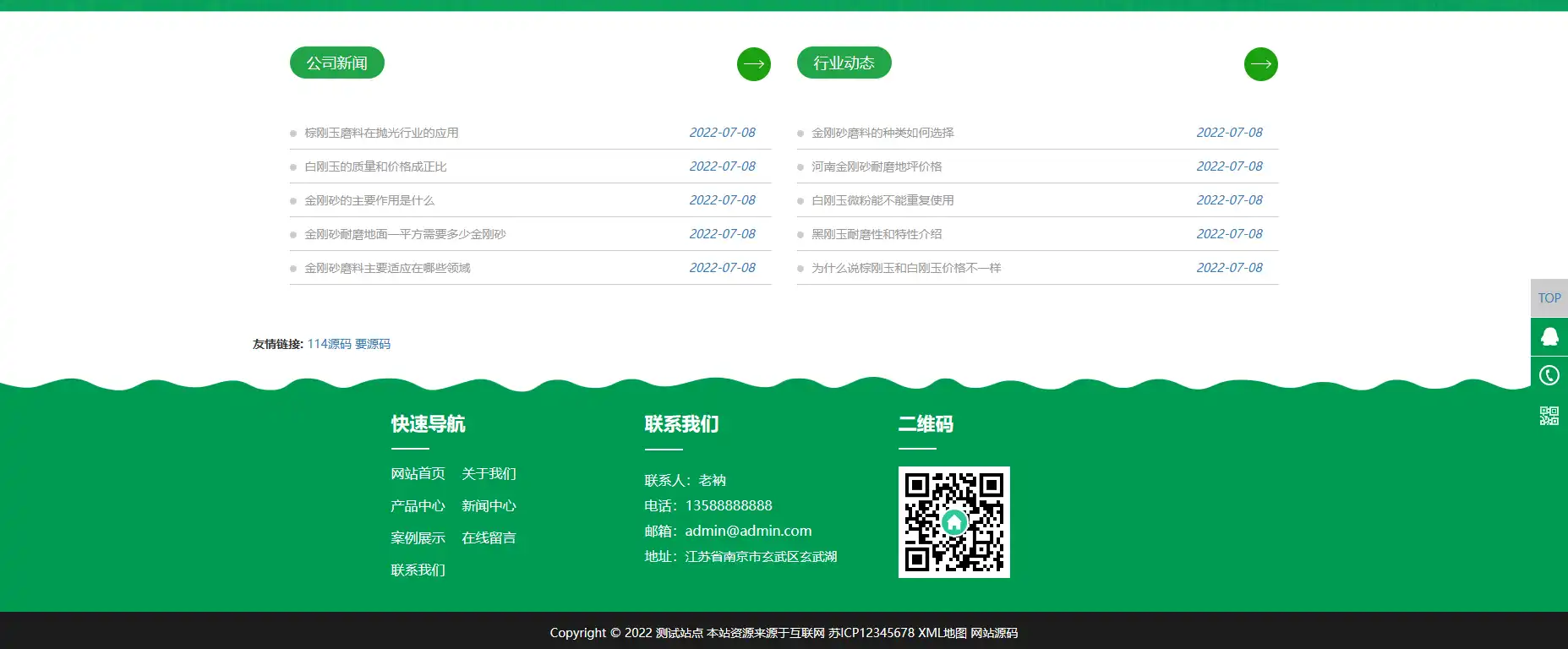1568x649 pixels.
Task: Click the 联系我们 footer column heading
Action: [681, 424]
